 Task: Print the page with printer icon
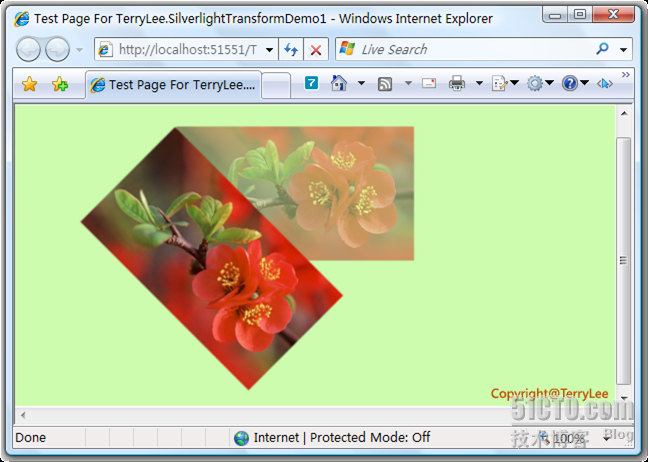[457, 83]
